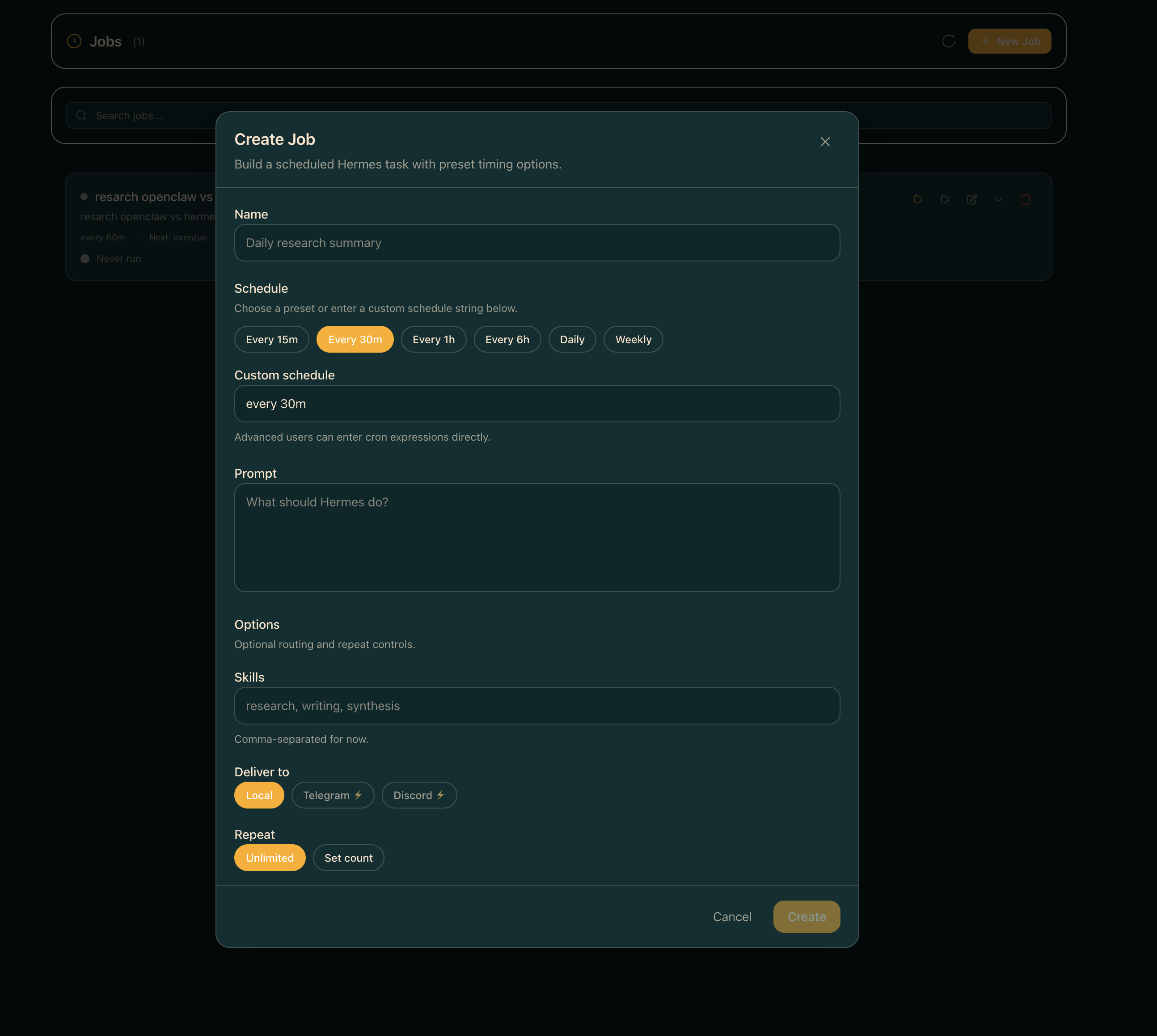The image size is (1157, 1036).
Task: Click the orange play icon on the job card
Action: click(918, 199)
